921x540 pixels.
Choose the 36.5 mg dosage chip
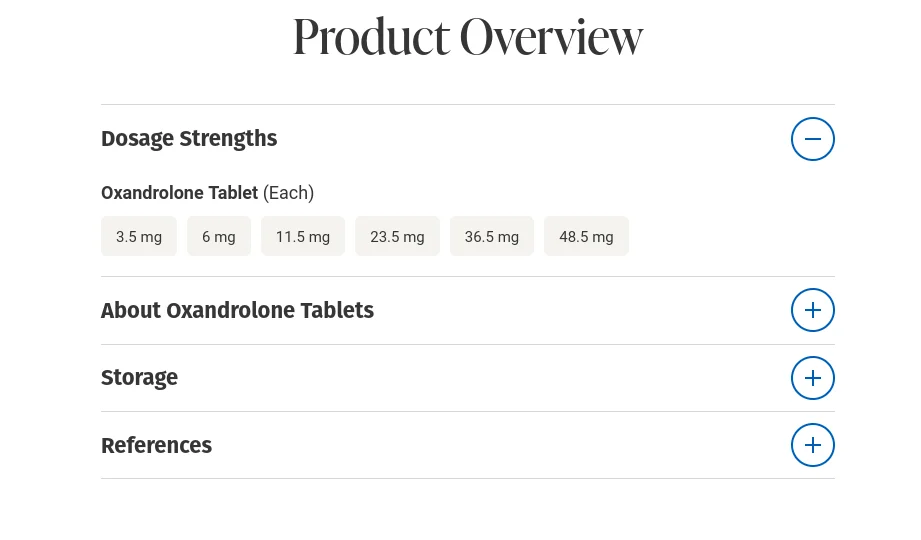click(491, 237)
